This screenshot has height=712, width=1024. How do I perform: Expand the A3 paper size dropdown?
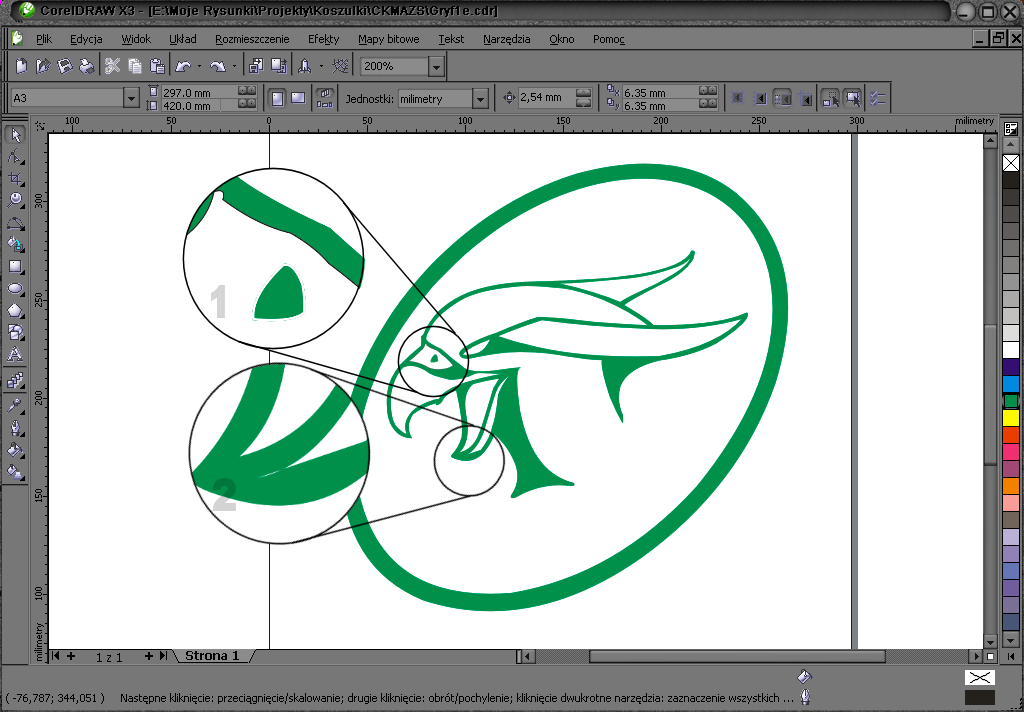point(131,98)
